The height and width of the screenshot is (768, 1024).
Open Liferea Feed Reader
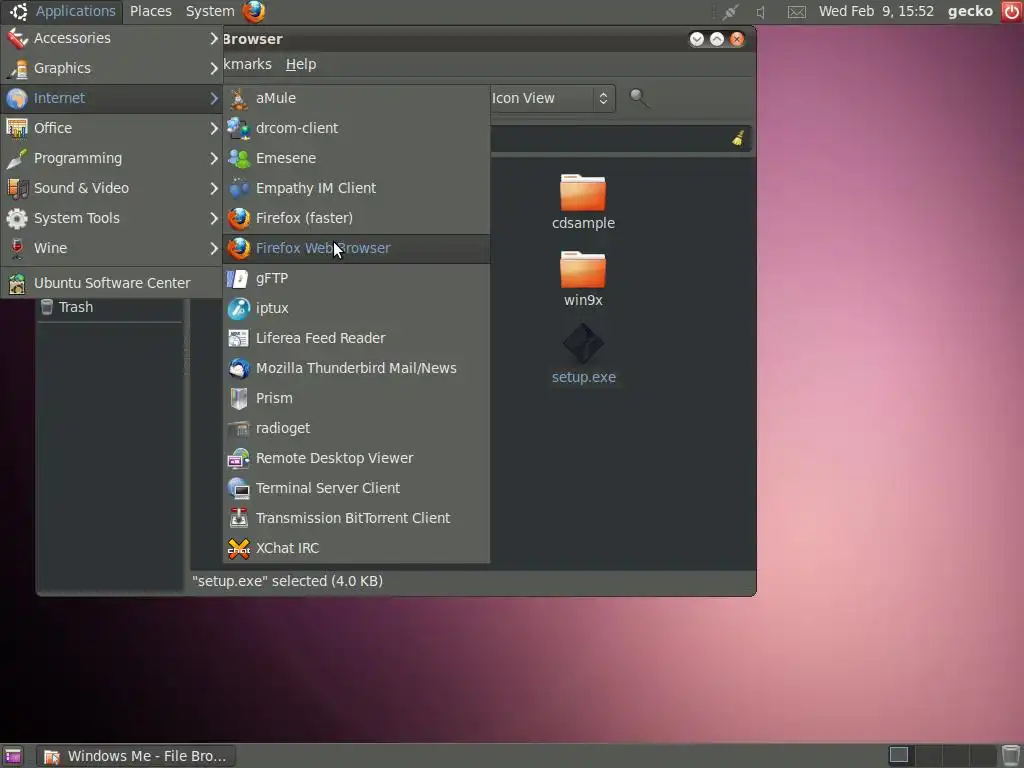click(x=356, y=338)
